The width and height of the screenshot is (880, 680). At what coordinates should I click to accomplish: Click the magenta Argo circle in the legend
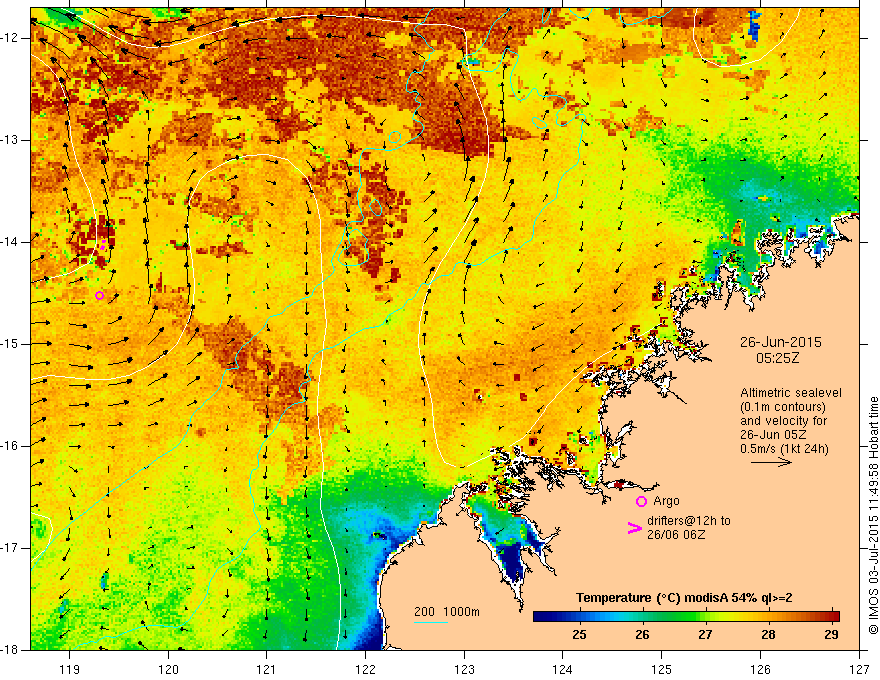point(641,501)
